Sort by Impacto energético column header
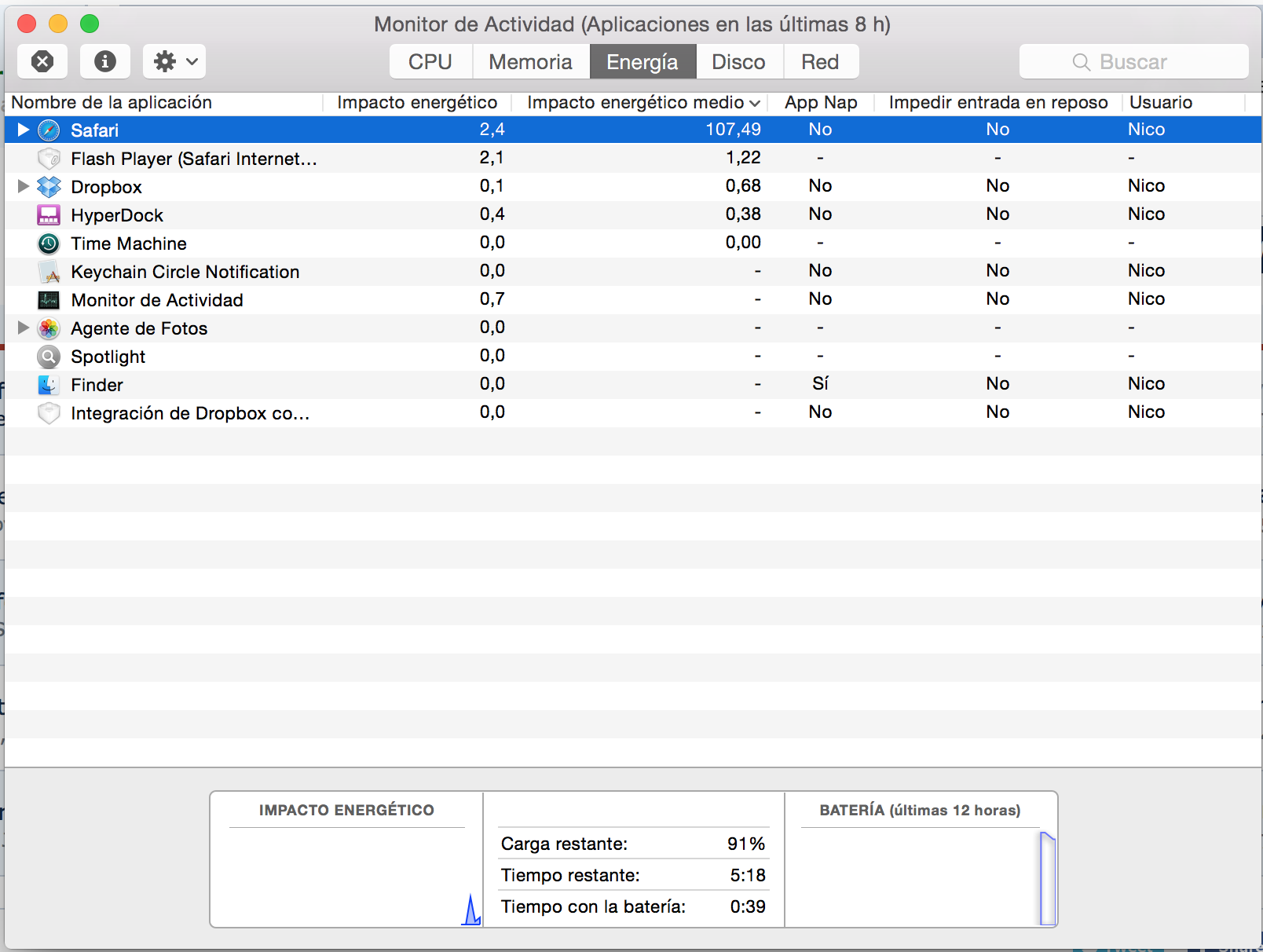The width and height of the screenshot is (1263, 952). tap(417, 102)
